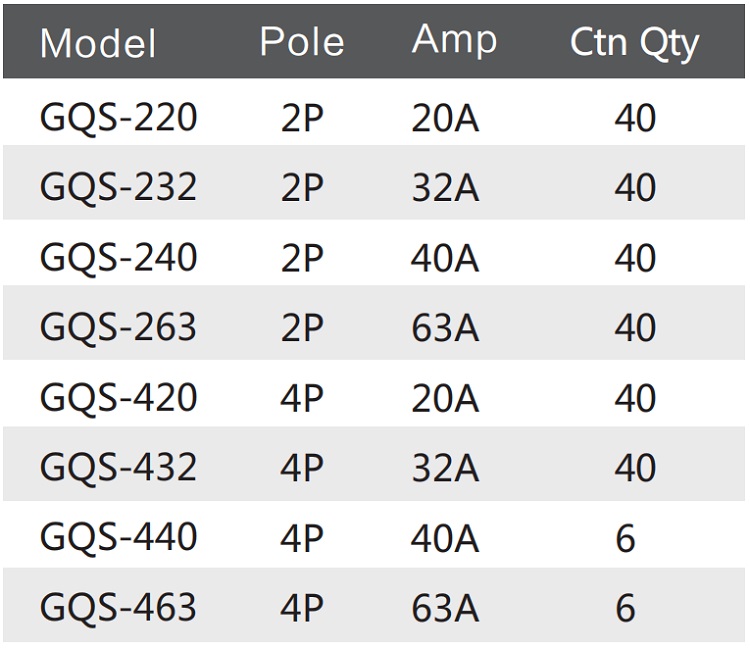Select the GQS-232 model cell

click(x=118, y=188)
